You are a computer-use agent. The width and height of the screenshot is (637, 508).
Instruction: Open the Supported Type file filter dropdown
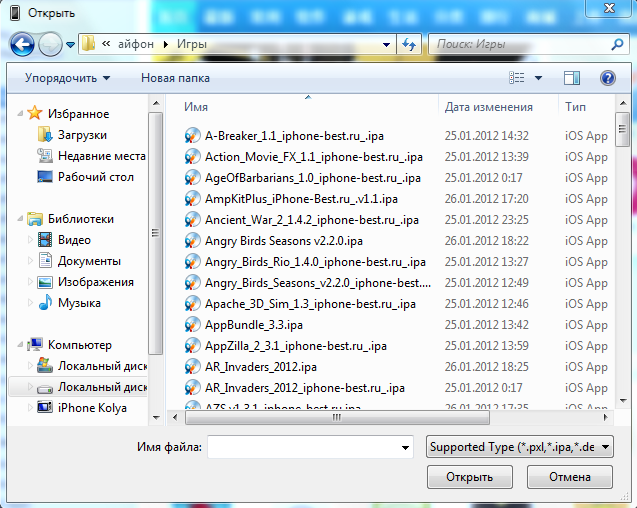click(520, 447)
